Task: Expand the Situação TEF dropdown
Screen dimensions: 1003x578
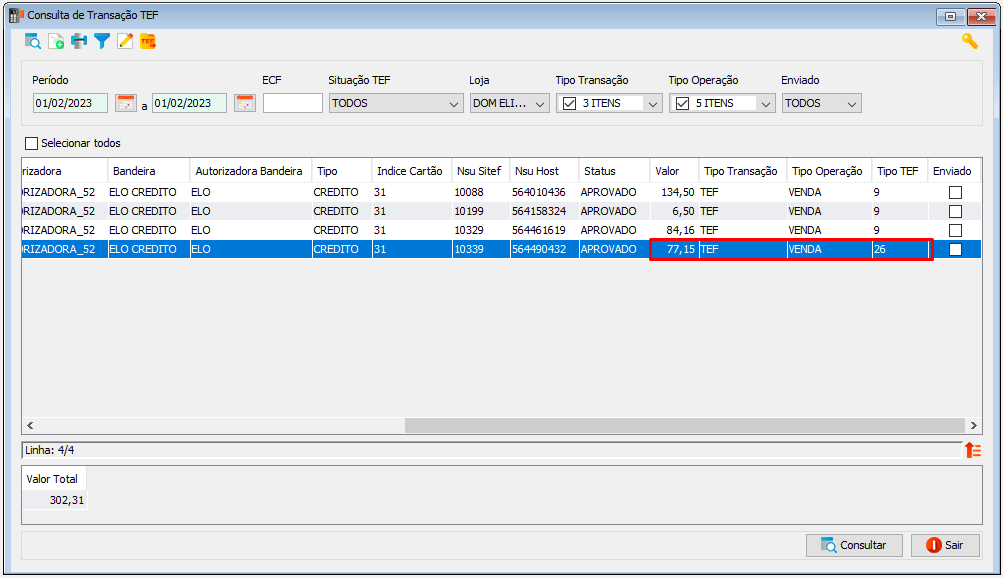Action: pos(454,104)
